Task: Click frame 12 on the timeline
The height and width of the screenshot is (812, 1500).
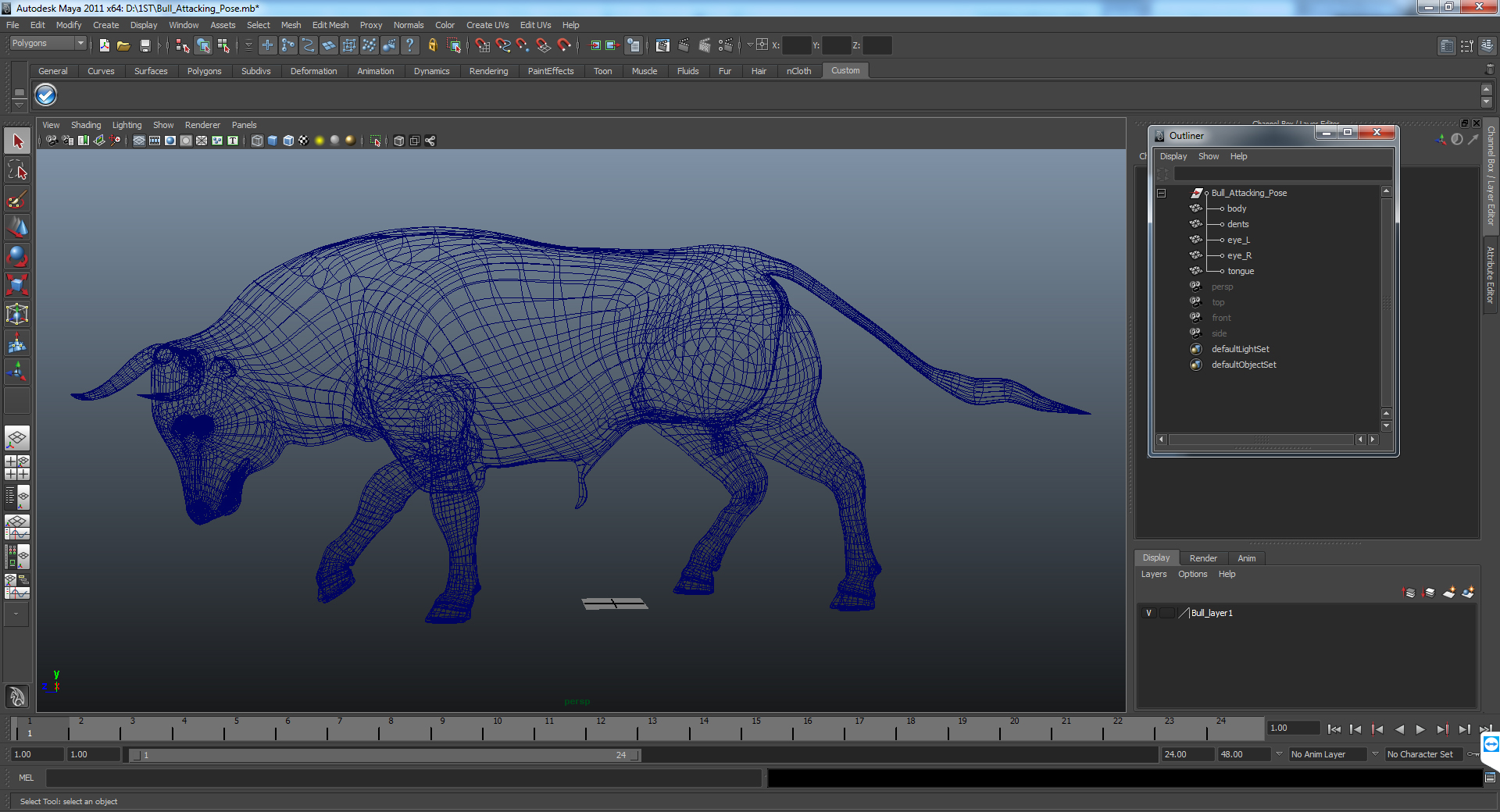Action: (601, 729)
